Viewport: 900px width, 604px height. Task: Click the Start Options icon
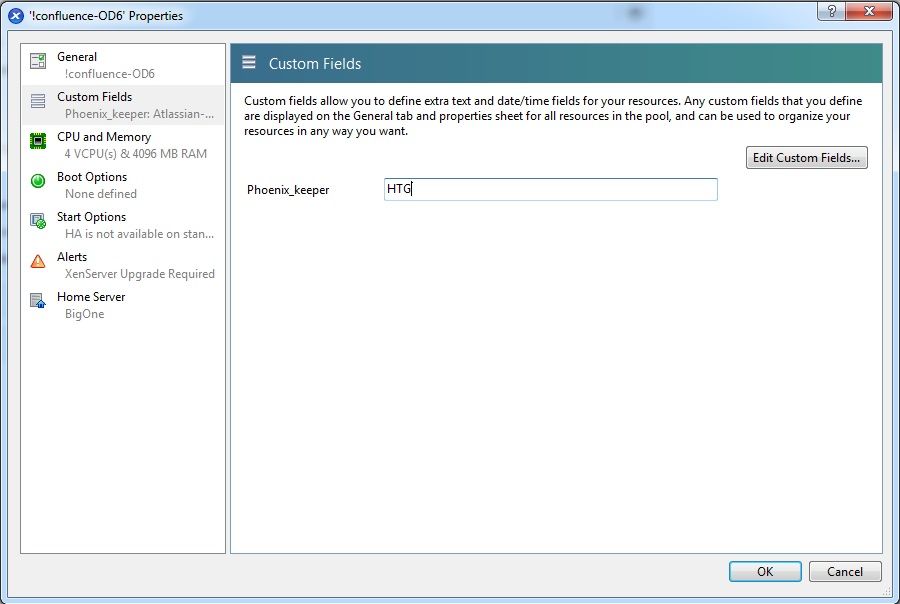(x=38, y=220)
